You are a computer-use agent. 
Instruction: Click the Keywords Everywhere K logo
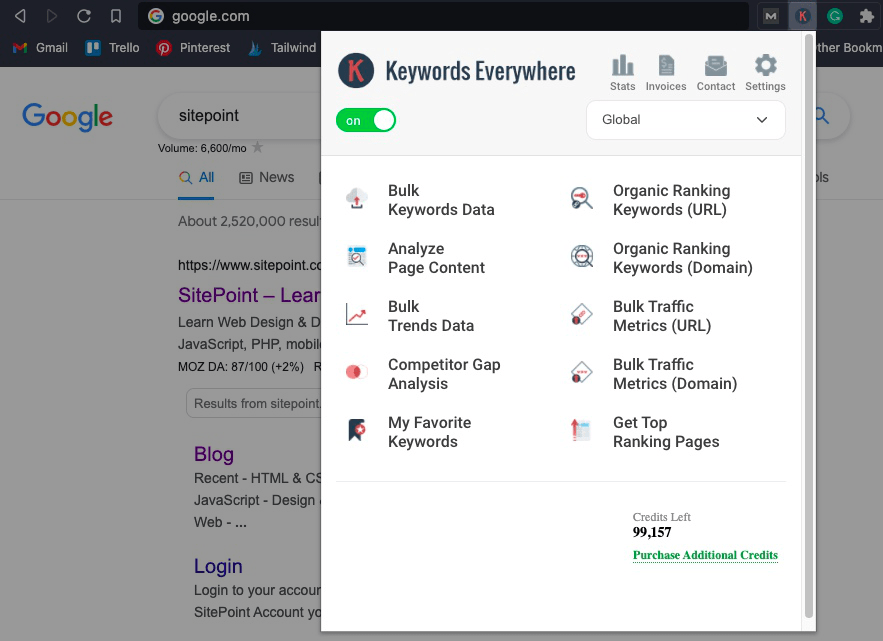[x=356, y=70]
